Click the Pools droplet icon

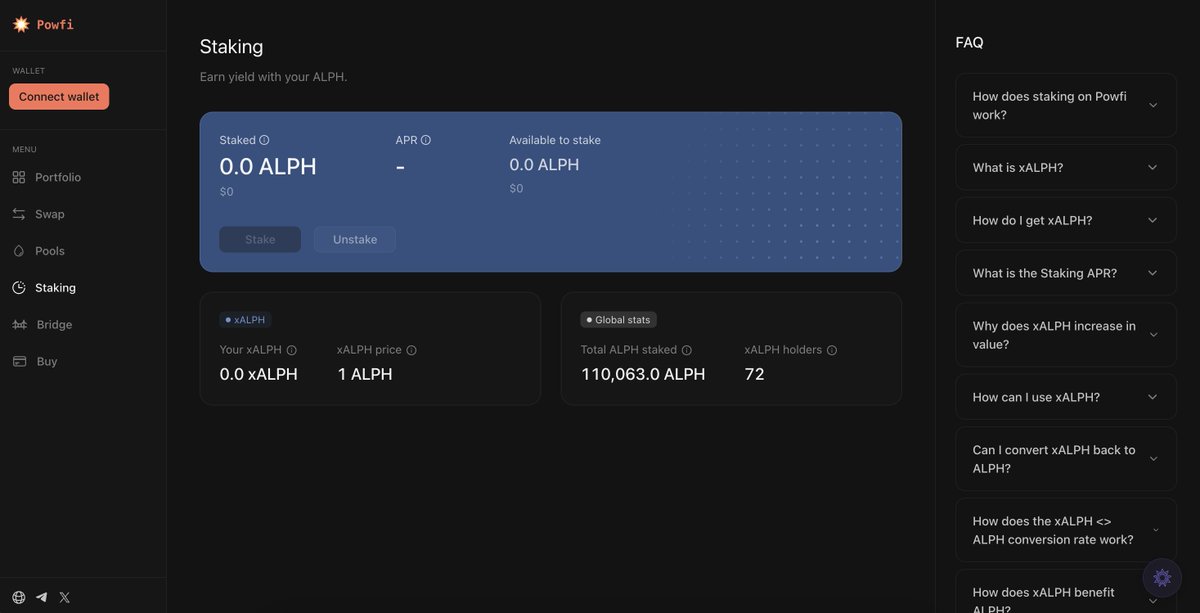[19, 251]
